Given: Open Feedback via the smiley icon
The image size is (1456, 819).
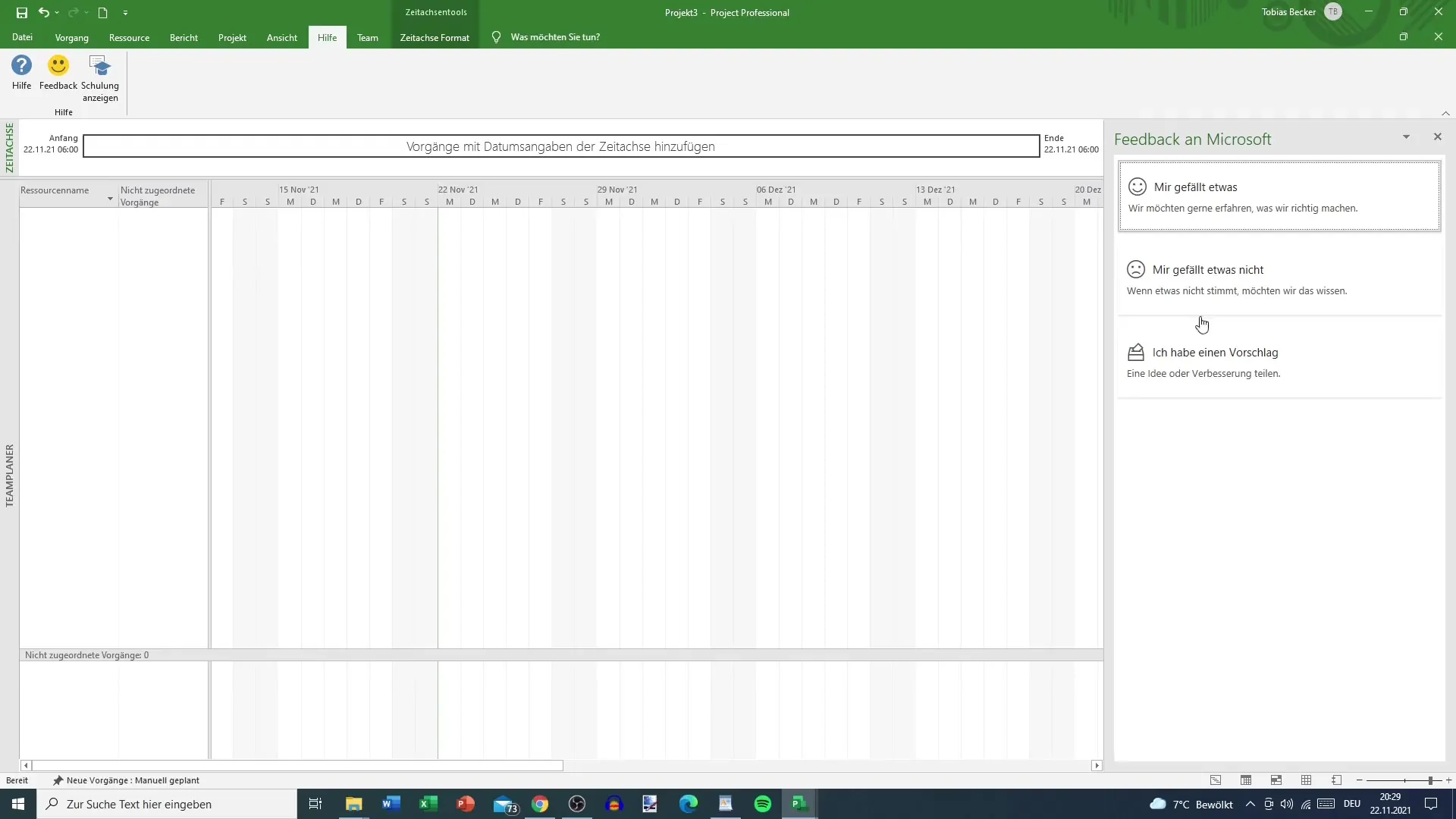Looking at the screenshot, I should tap(58, 66).
